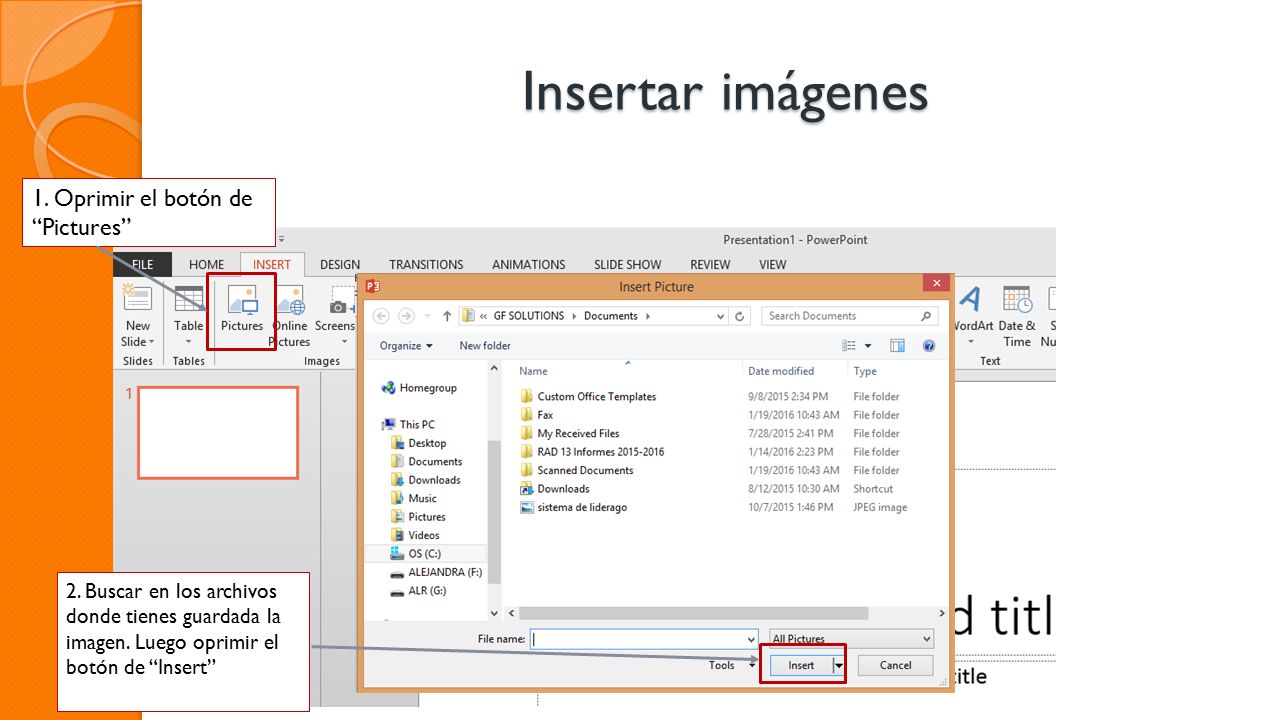Open the FILE tab

[143, 265]
